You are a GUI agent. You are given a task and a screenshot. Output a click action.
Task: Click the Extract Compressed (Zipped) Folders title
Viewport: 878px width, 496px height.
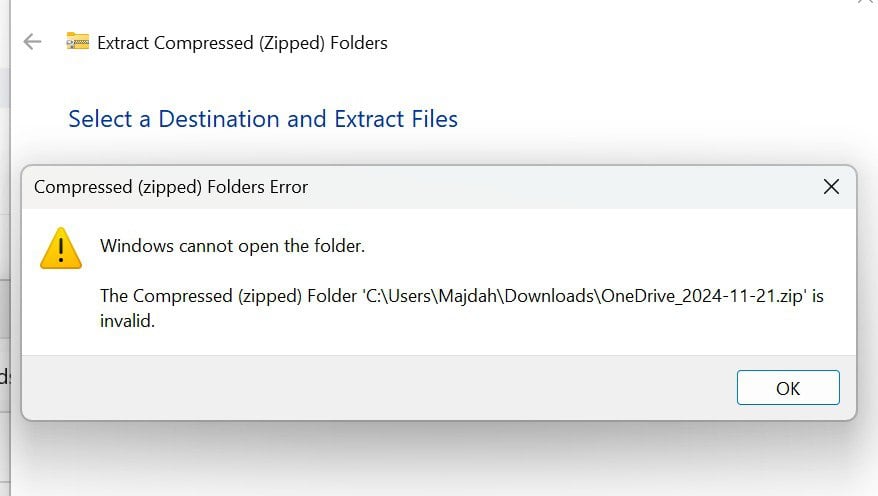242,43
